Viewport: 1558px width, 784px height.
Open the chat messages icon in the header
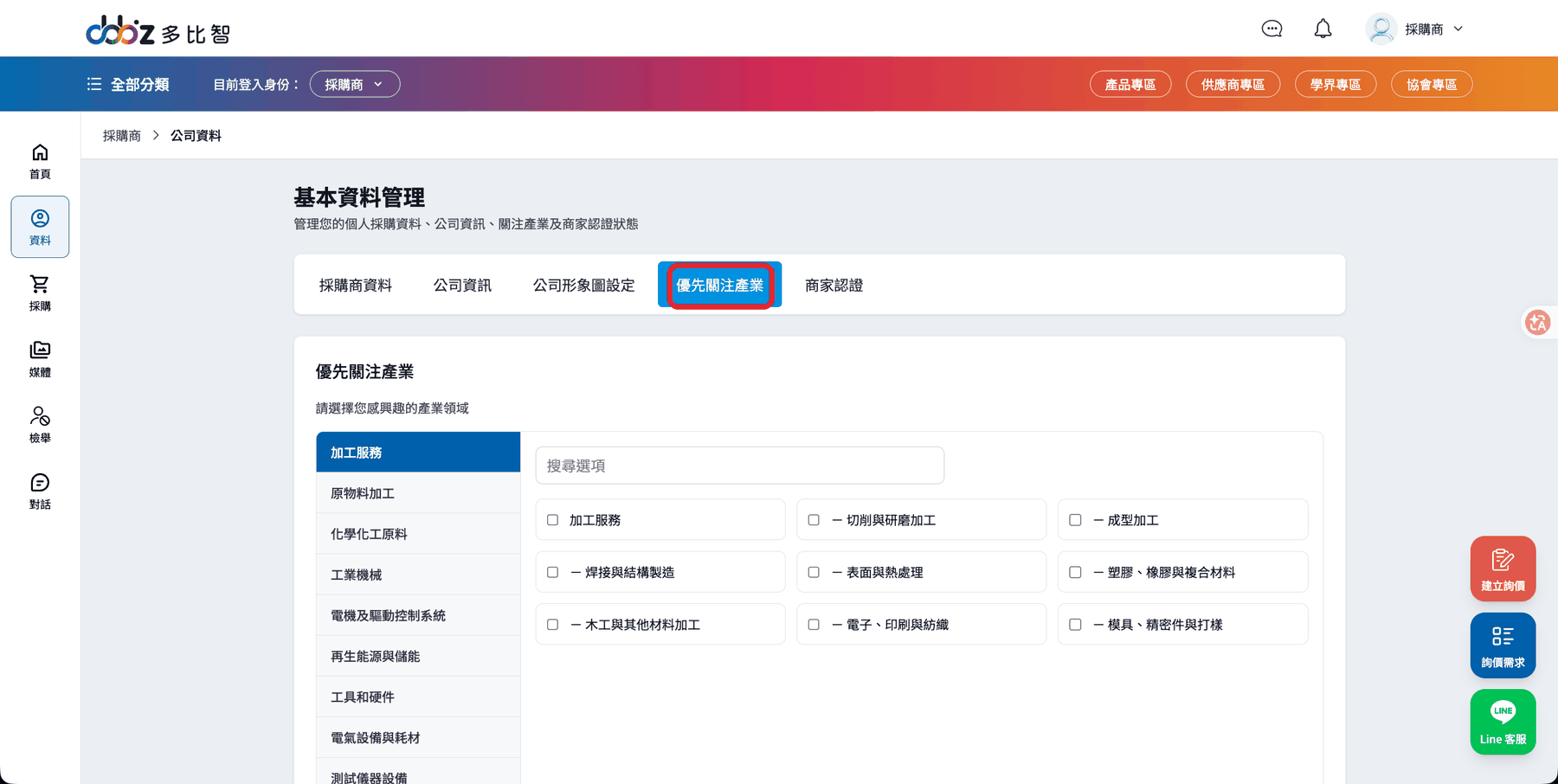coord(1272,29)
